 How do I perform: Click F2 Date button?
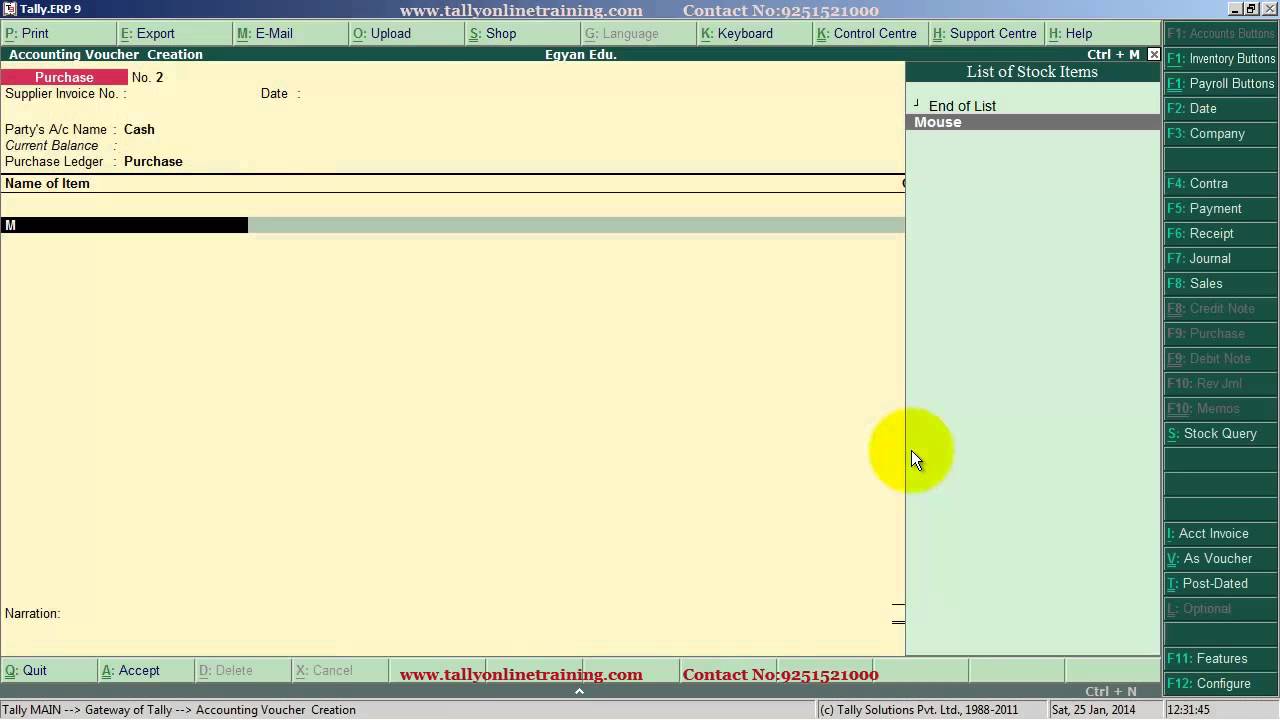[1221, 108]
